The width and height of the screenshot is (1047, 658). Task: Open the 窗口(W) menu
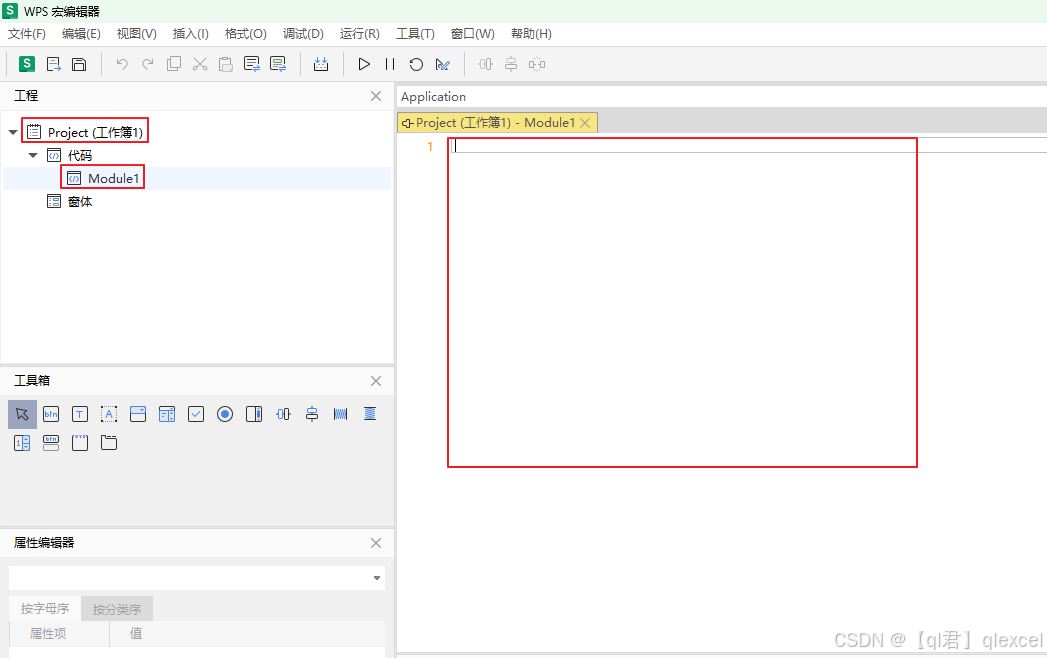[x=473, y=33]
